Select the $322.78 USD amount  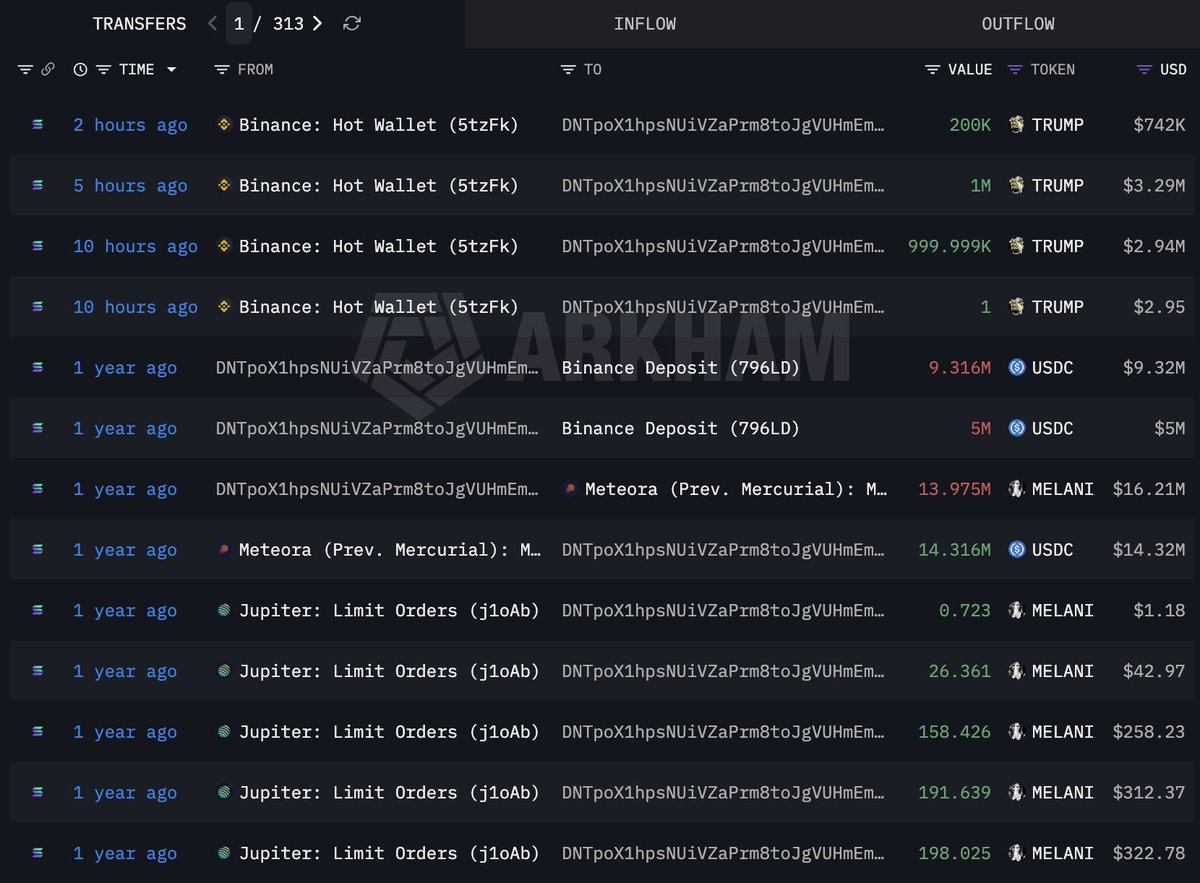1148,853
